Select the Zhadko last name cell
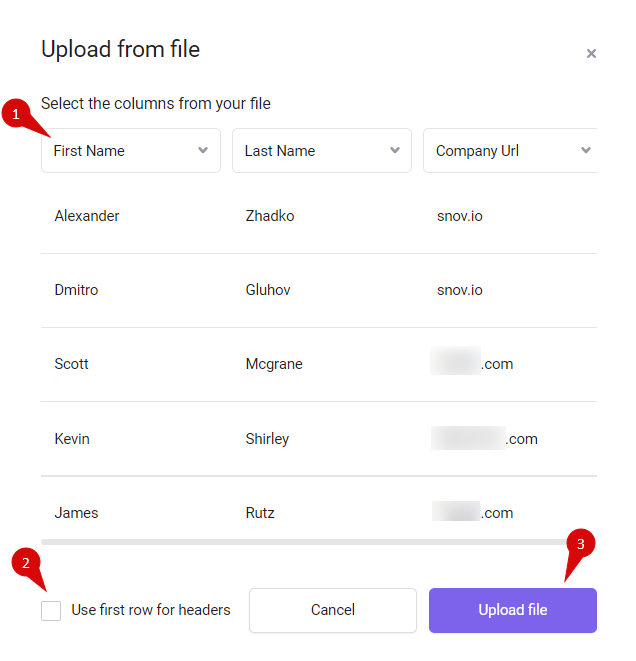 [x=270, y=216]
